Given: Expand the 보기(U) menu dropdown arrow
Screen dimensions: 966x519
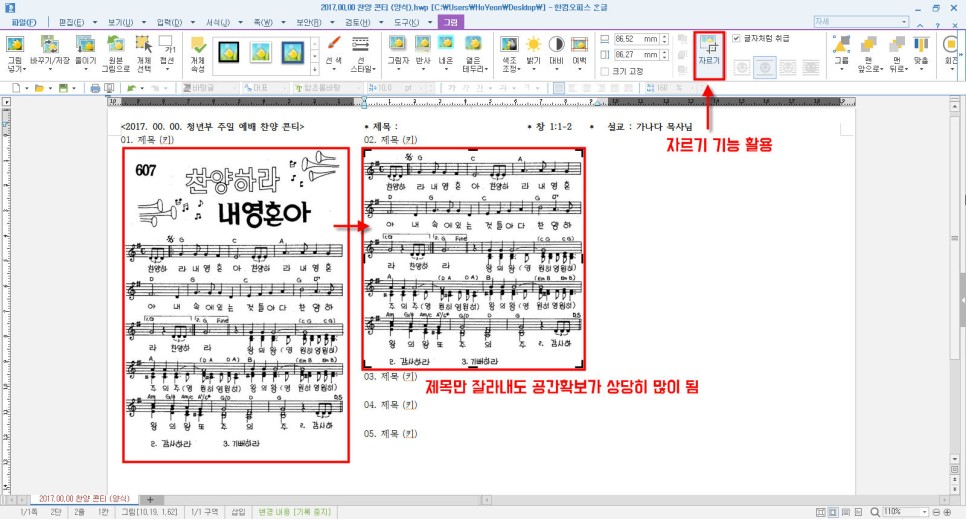Looking at the screenshot, I should (x=144, y=22).
